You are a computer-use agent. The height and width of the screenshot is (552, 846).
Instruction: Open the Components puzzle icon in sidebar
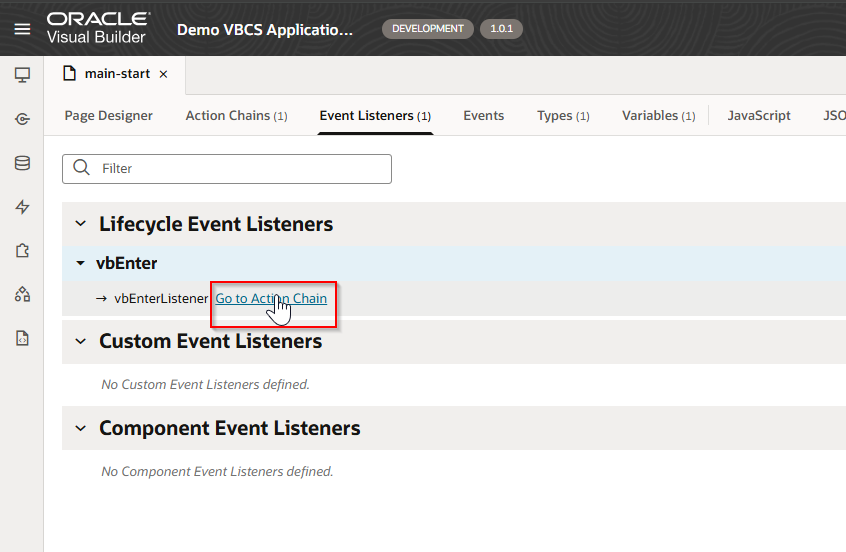[x=22, y=251]
